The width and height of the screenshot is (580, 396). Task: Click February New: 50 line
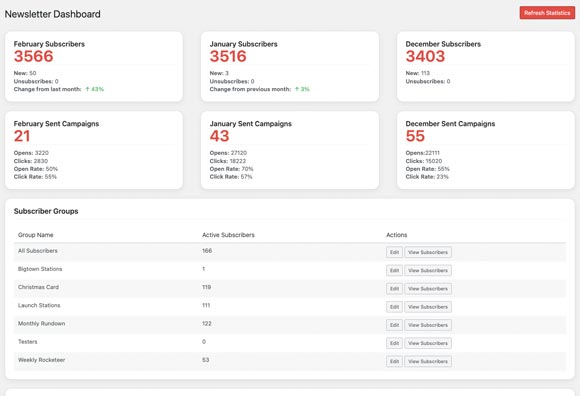[x=25, y=73]
